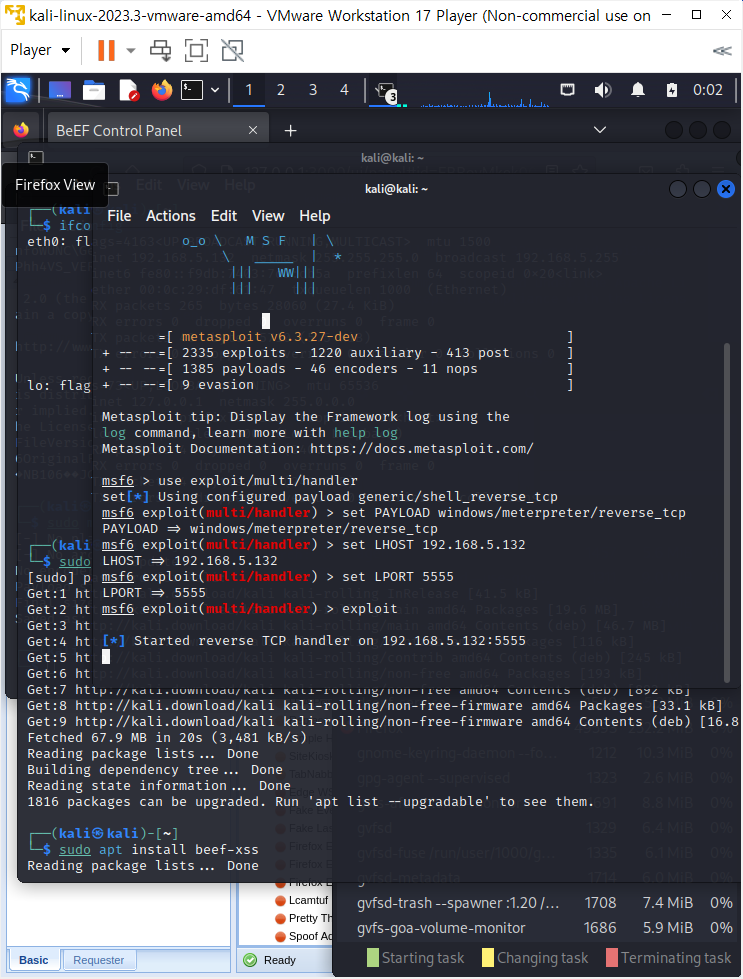Click PID 1708 in Task Manager
Screen dimensions: 743x979
(600, 903)
